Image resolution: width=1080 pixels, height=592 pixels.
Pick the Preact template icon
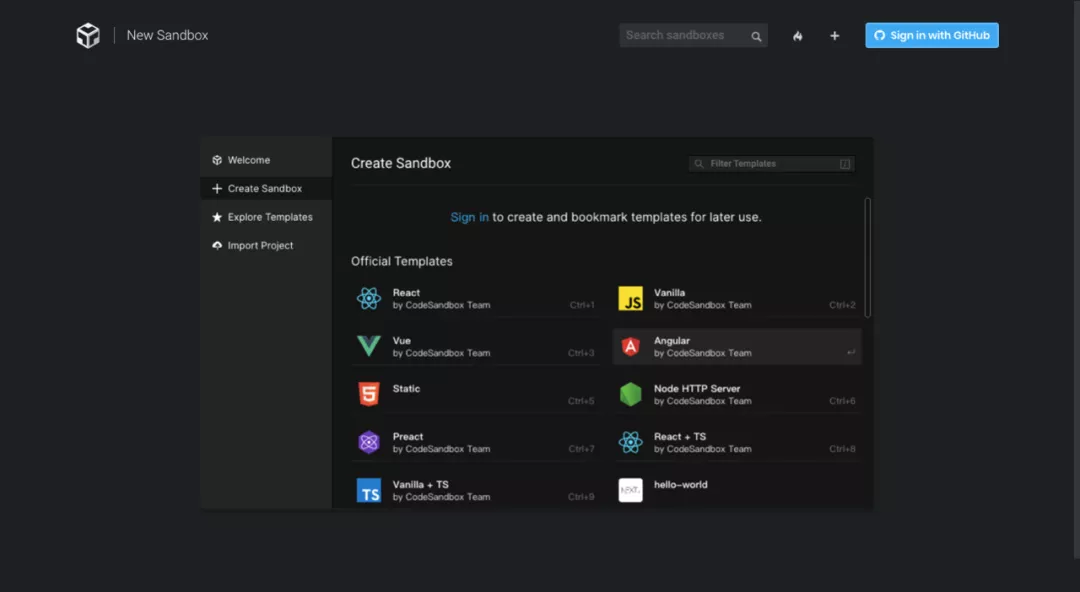click(369, 442)
